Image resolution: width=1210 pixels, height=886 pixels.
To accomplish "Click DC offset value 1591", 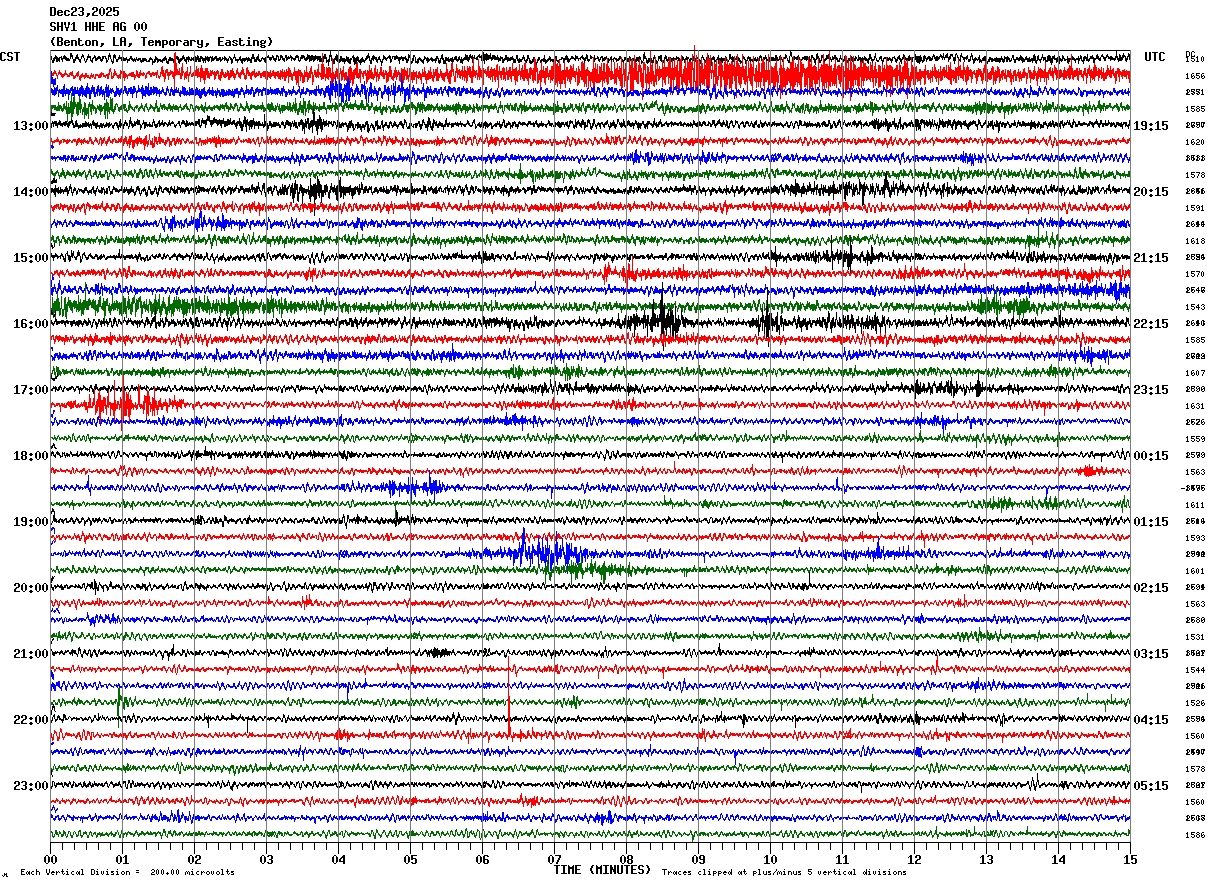I will click(x=1195, y=208).
